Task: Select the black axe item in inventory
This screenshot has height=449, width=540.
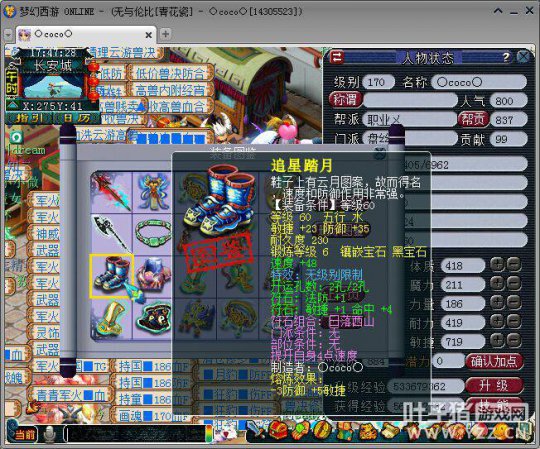Action: 112,233
